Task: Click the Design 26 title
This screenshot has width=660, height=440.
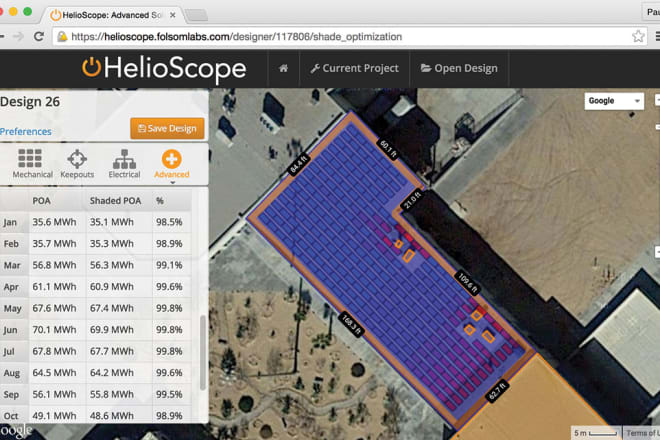Action: (x=30, y=101)
